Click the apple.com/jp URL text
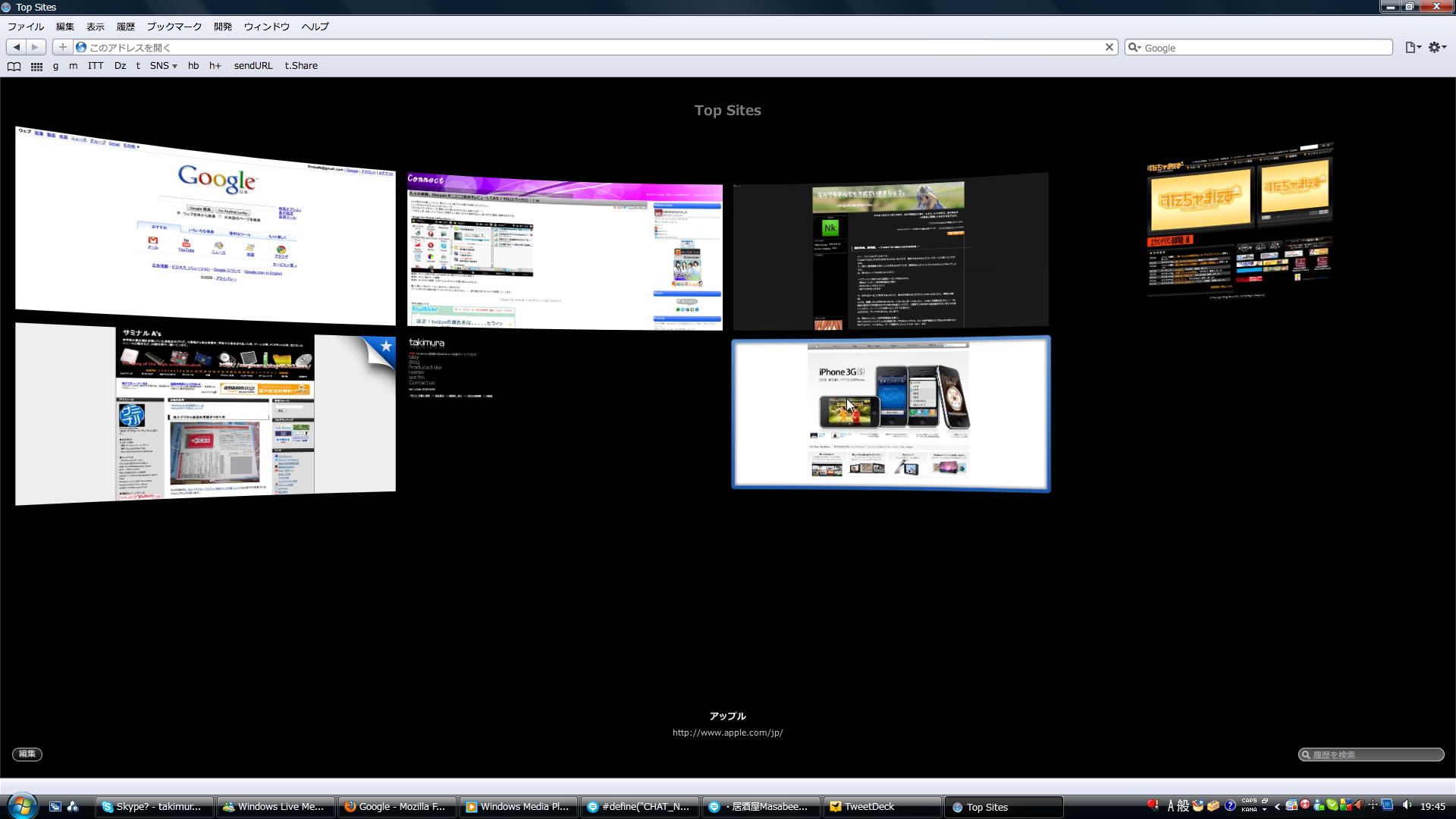Image resolution: width=1456 pixels, height=819 pixels. [x=727, y=733]
